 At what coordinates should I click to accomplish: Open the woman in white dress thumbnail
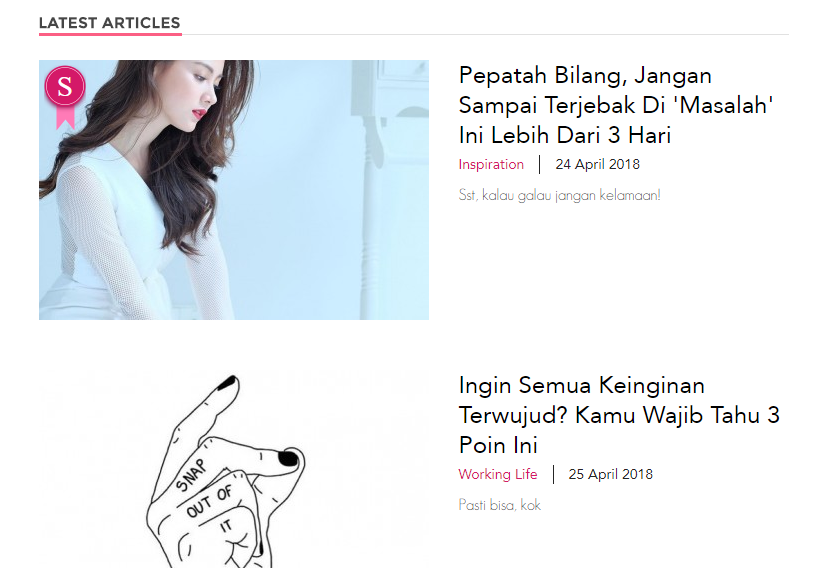[x=234, y=190]
